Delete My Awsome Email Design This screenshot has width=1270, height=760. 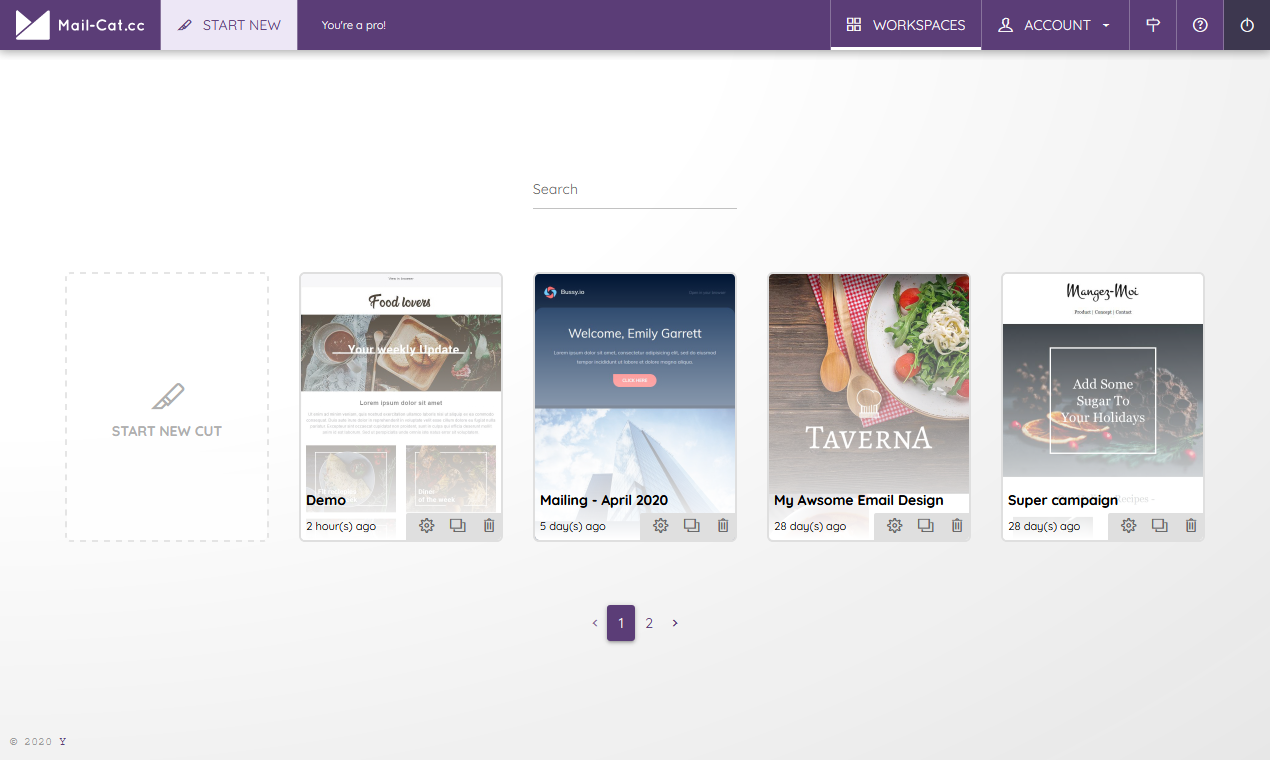(x=957, y=525)
